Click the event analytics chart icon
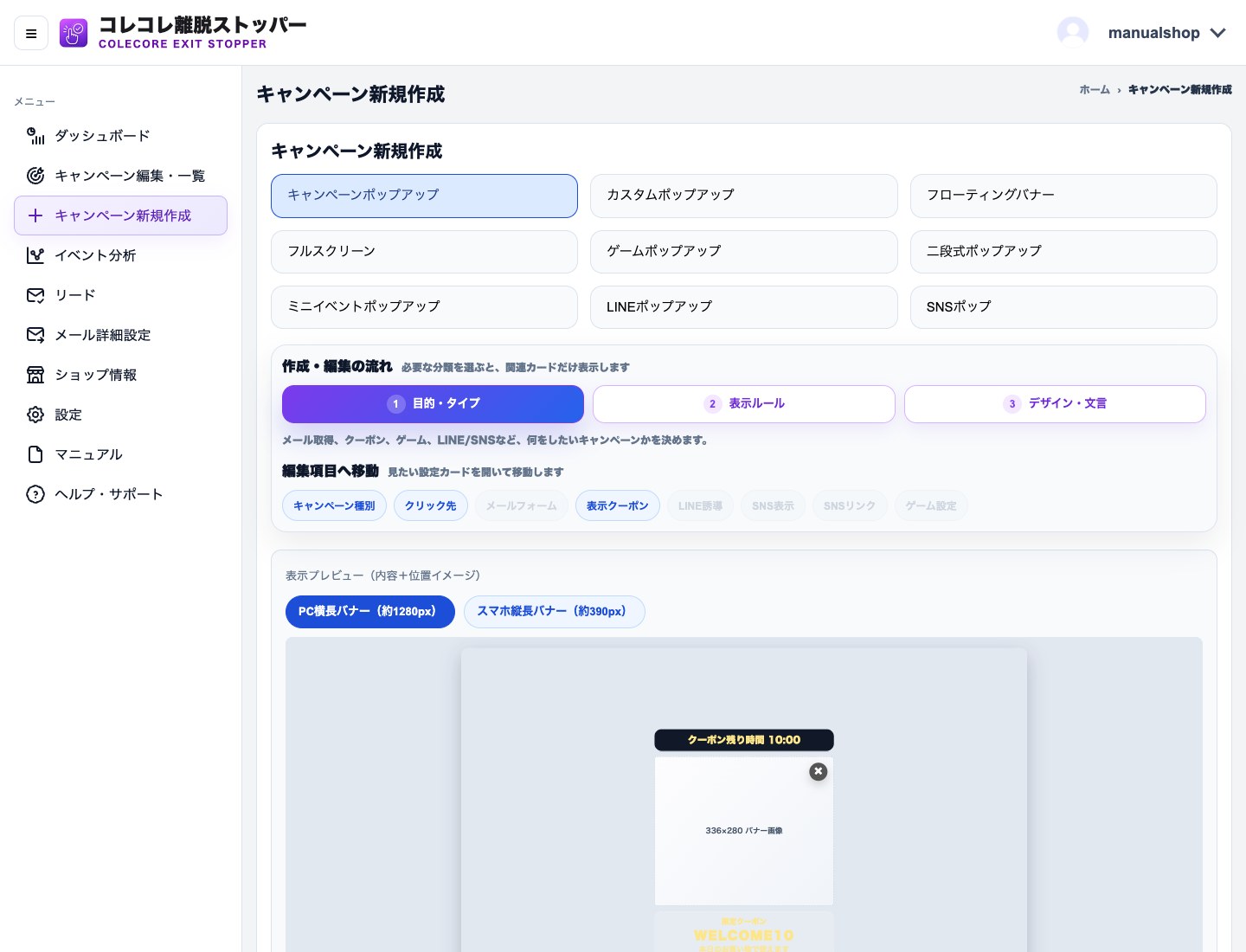Viewport: 1246px width, 952px height. (35, 255)
